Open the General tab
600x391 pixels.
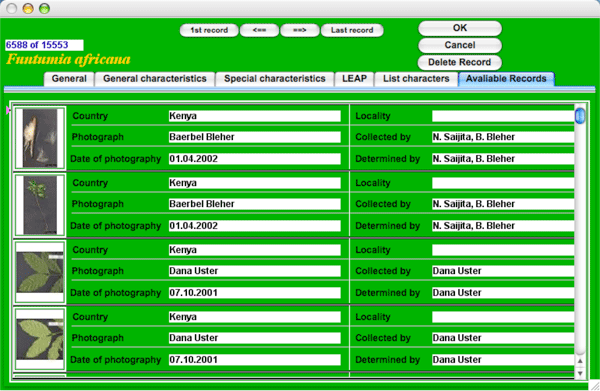click(69, 79)
